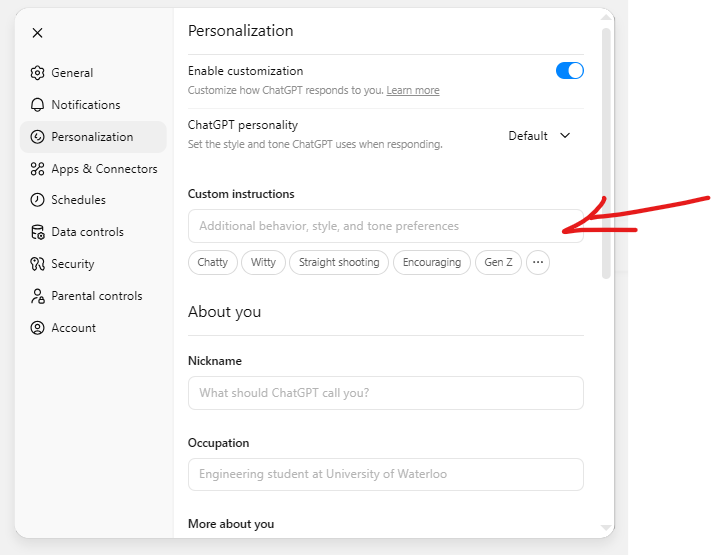Screen dimensions: 711x555
Task: Pick the Gen Z style chip
Action: pyautogui.click(x=498, y=263)
